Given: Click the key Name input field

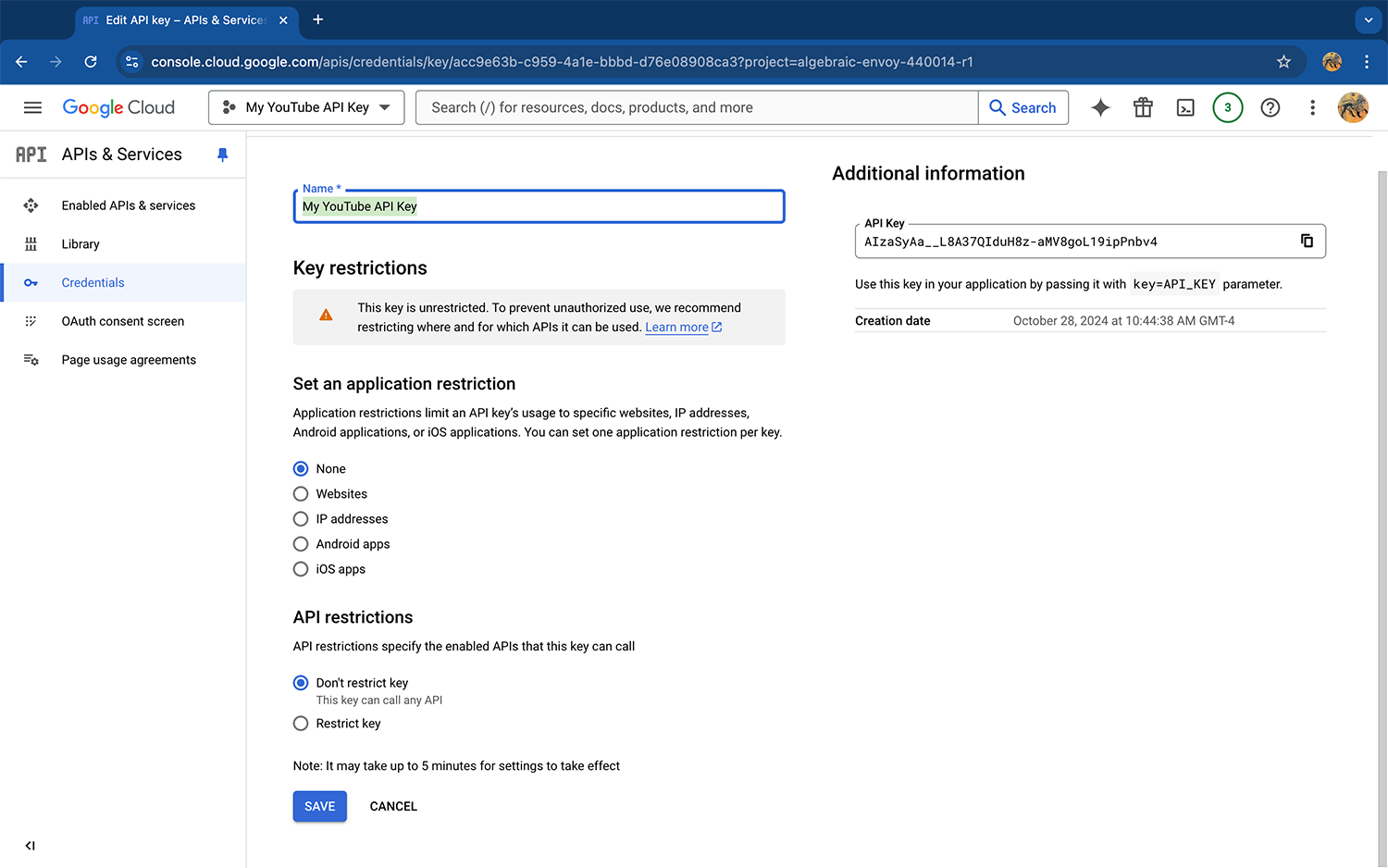Looking at the screenshot, I should [539, 206].
